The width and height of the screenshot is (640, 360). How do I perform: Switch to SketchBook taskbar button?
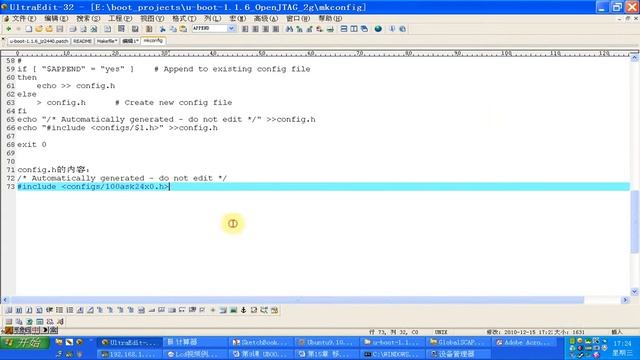[x=261, y=342]
